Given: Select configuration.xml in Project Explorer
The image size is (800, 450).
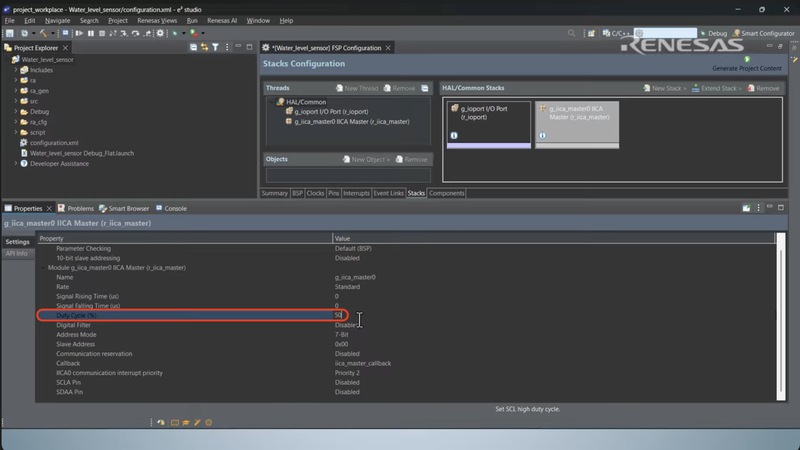Looking at the screenshot, I should [x=54, y=143].
